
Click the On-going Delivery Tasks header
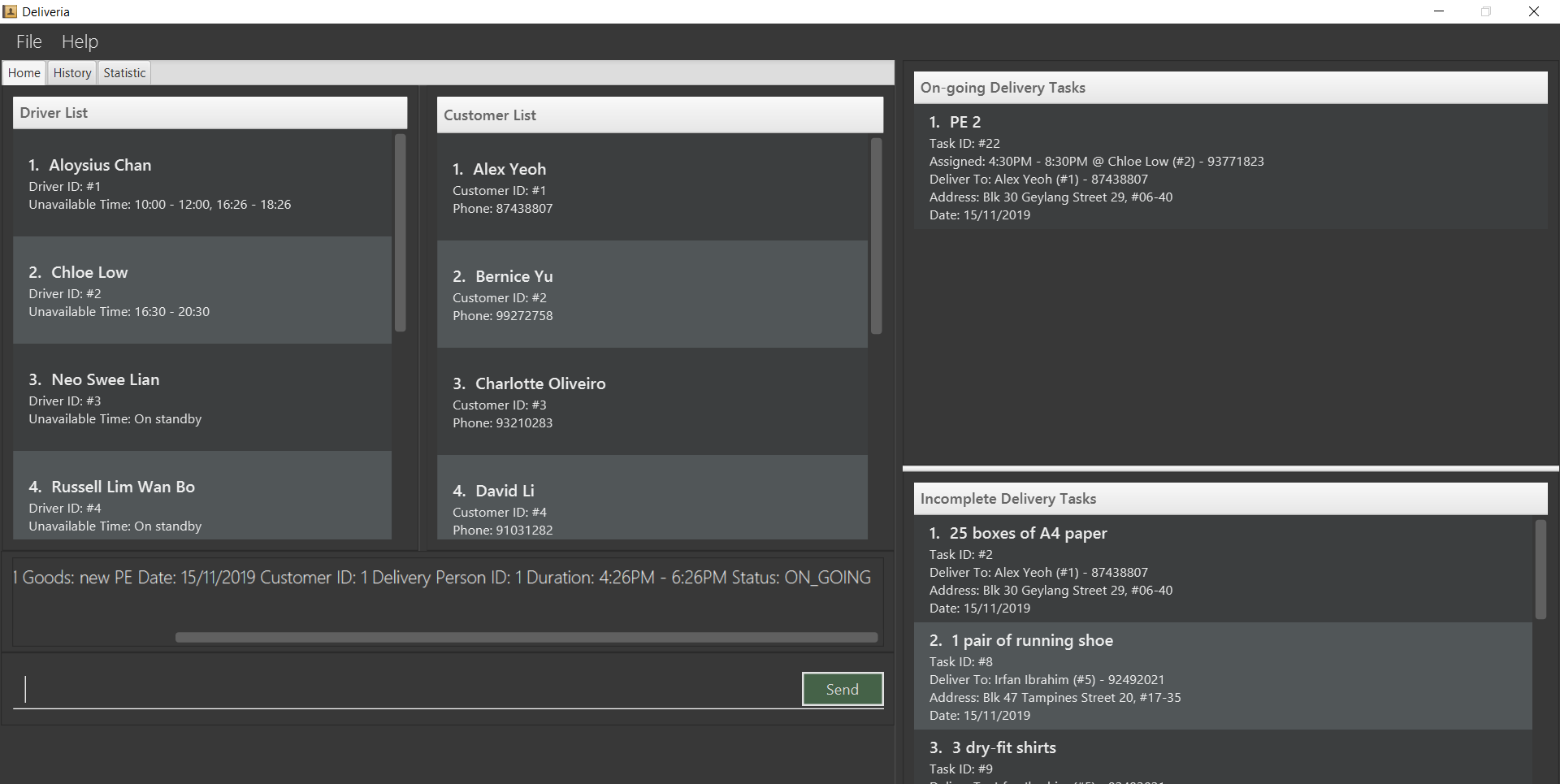coord(1230,88)
